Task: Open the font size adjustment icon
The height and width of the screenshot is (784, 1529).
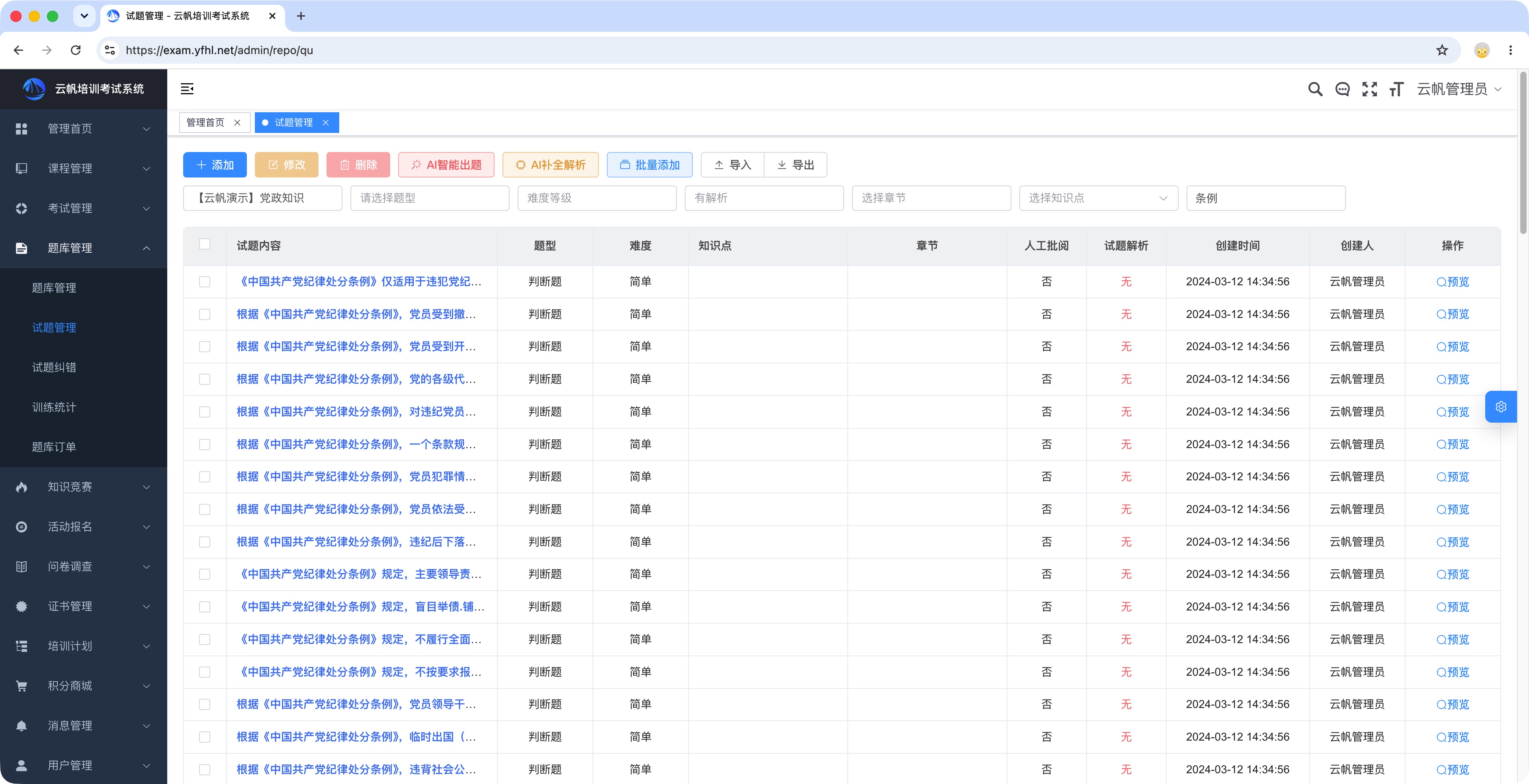Action: pyautogui.click(x=1396, y=90)
